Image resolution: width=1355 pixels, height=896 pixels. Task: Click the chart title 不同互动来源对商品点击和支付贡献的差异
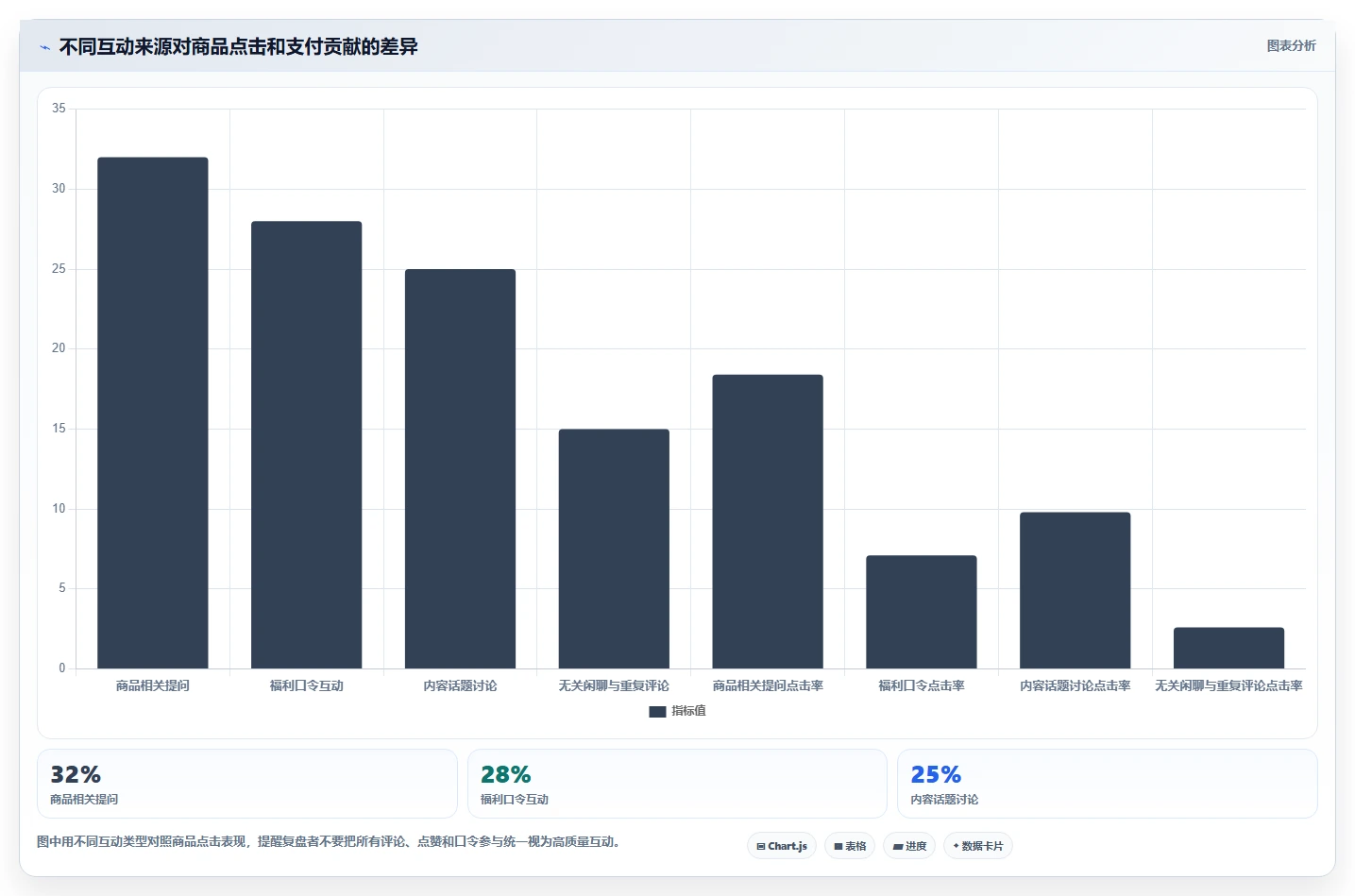pos(238,46)
